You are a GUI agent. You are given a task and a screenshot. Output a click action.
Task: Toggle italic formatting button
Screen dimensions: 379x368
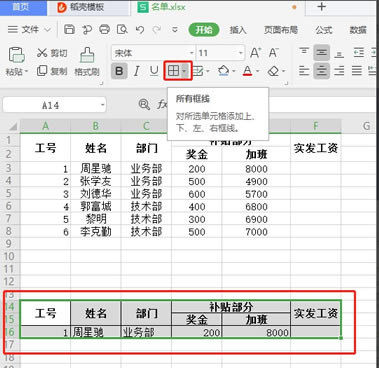click(x=137, y=71)
